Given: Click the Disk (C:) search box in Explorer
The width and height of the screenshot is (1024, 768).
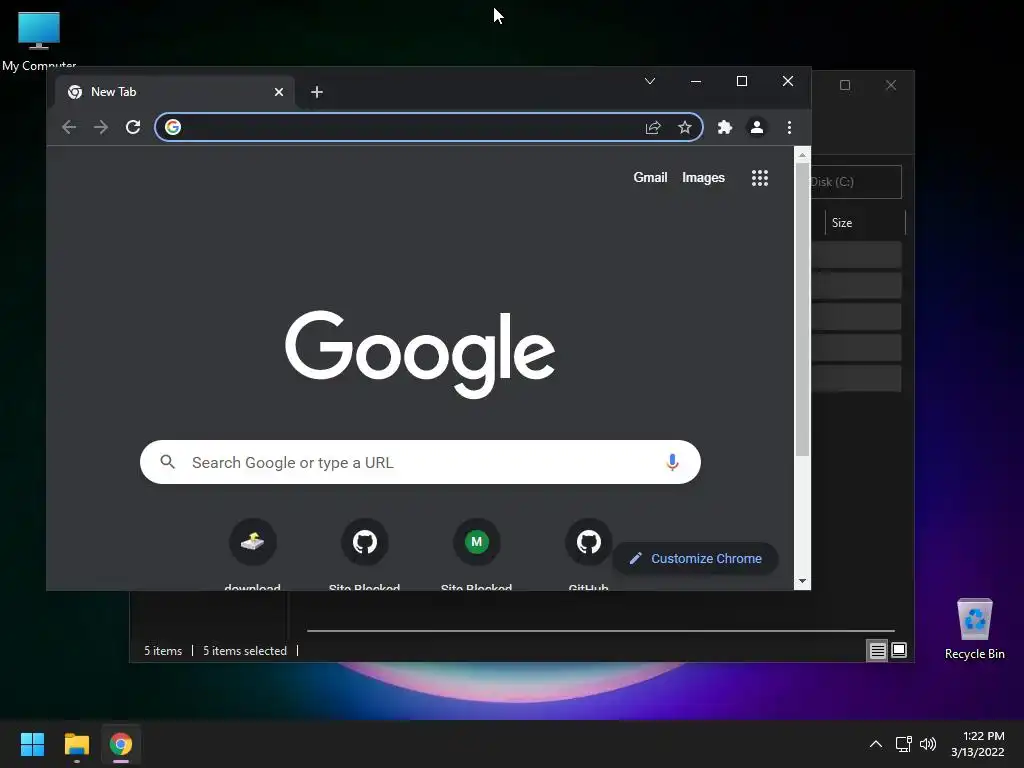Looking at the screenshot, I should (x=856, y=182).
